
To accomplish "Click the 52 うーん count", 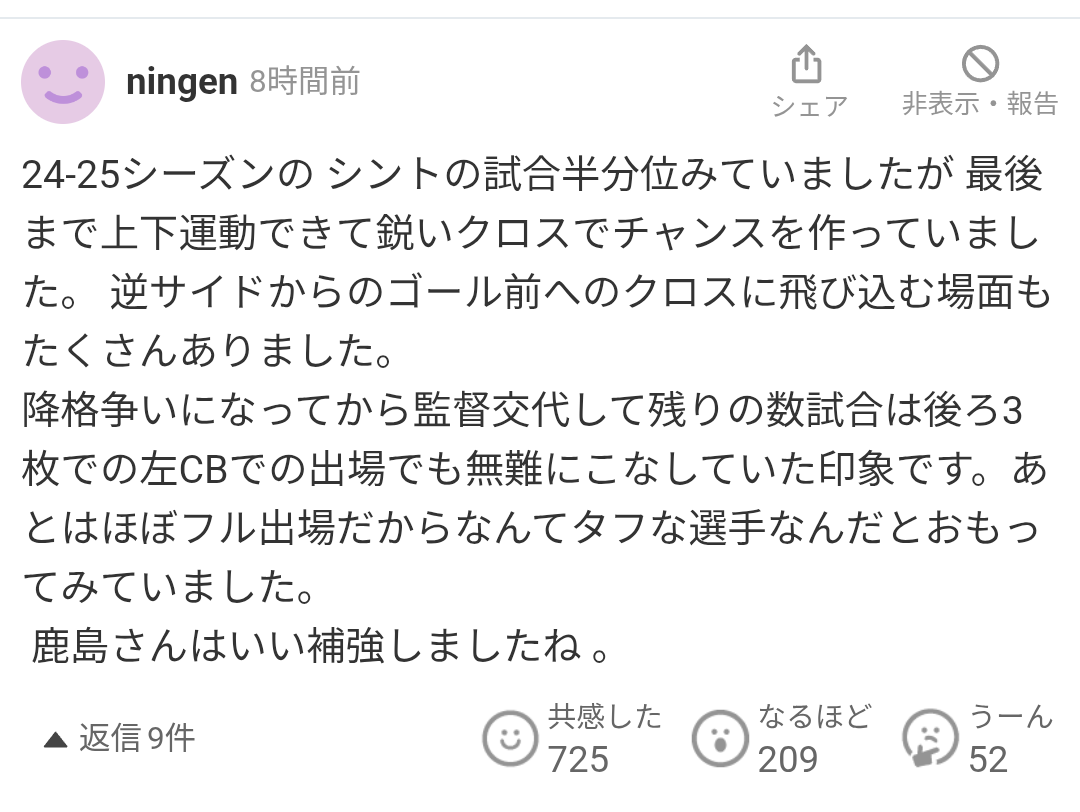I will coord(988,760).
